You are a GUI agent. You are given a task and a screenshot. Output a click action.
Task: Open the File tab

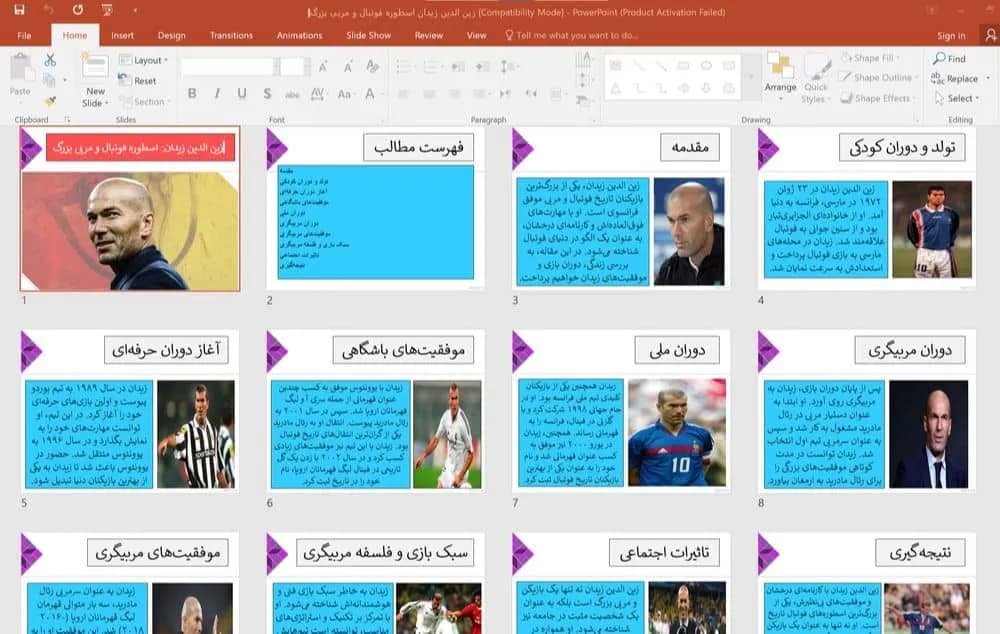(x=24, y=36)
